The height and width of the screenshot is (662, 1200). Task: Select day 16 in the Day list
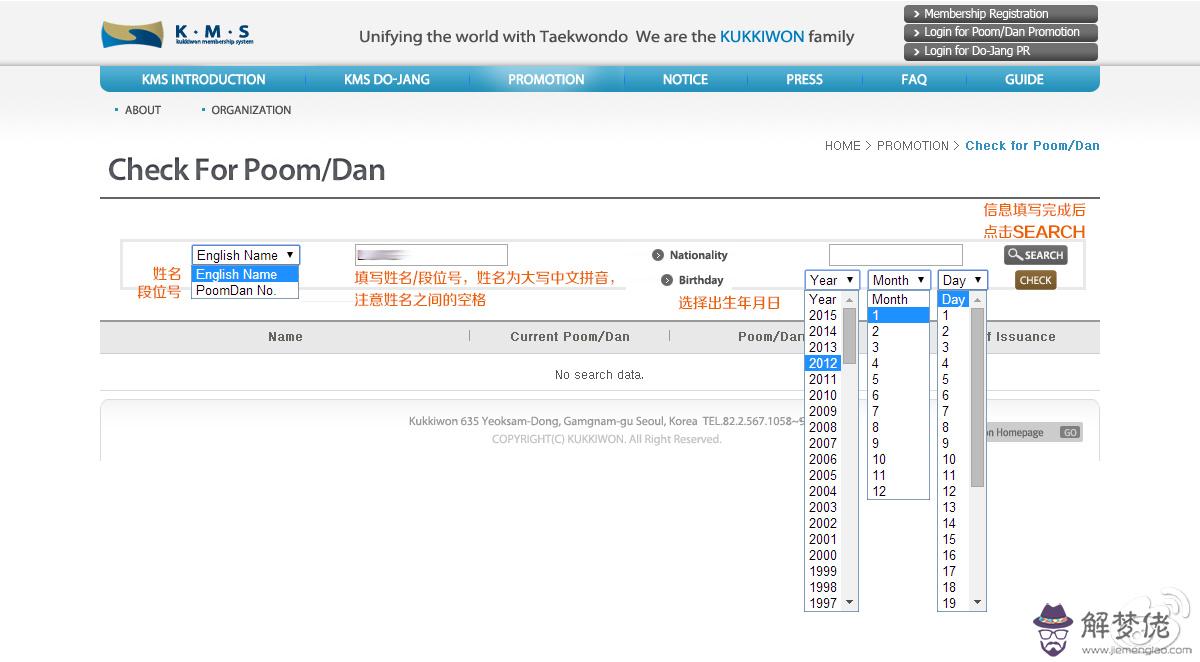tap(954, 555)
